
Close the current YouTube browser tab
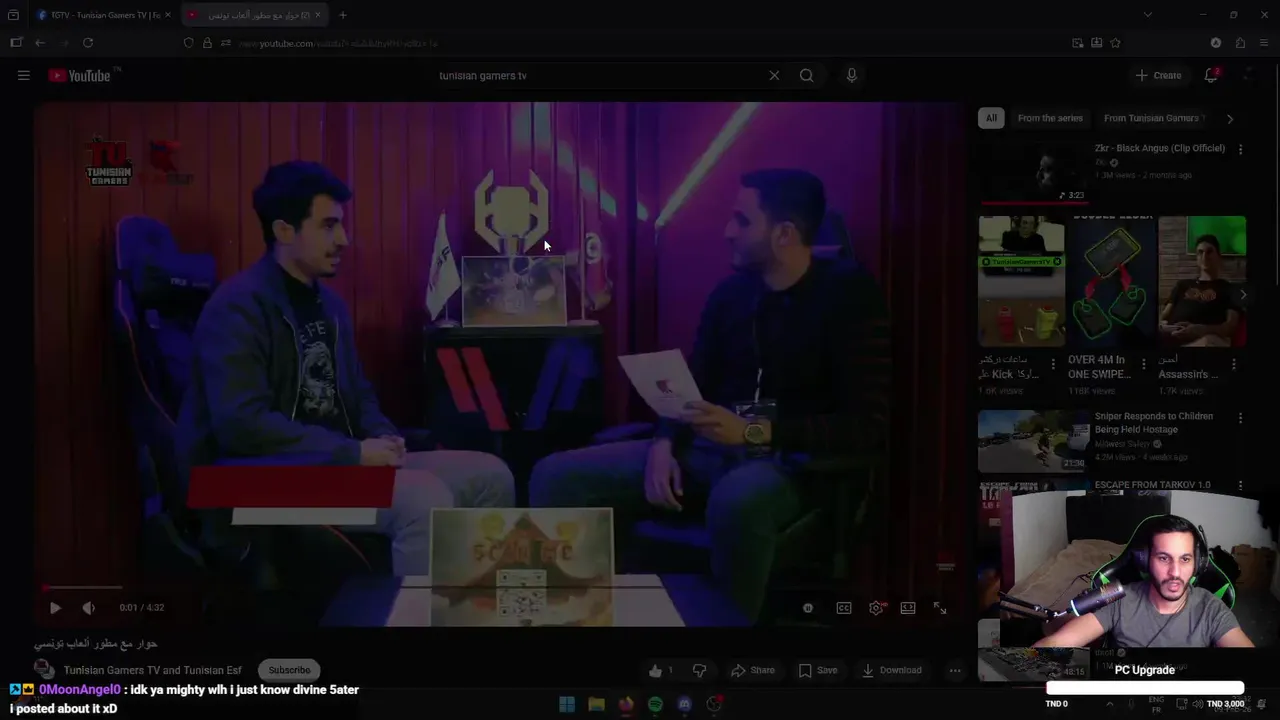(x=320, y=15)
